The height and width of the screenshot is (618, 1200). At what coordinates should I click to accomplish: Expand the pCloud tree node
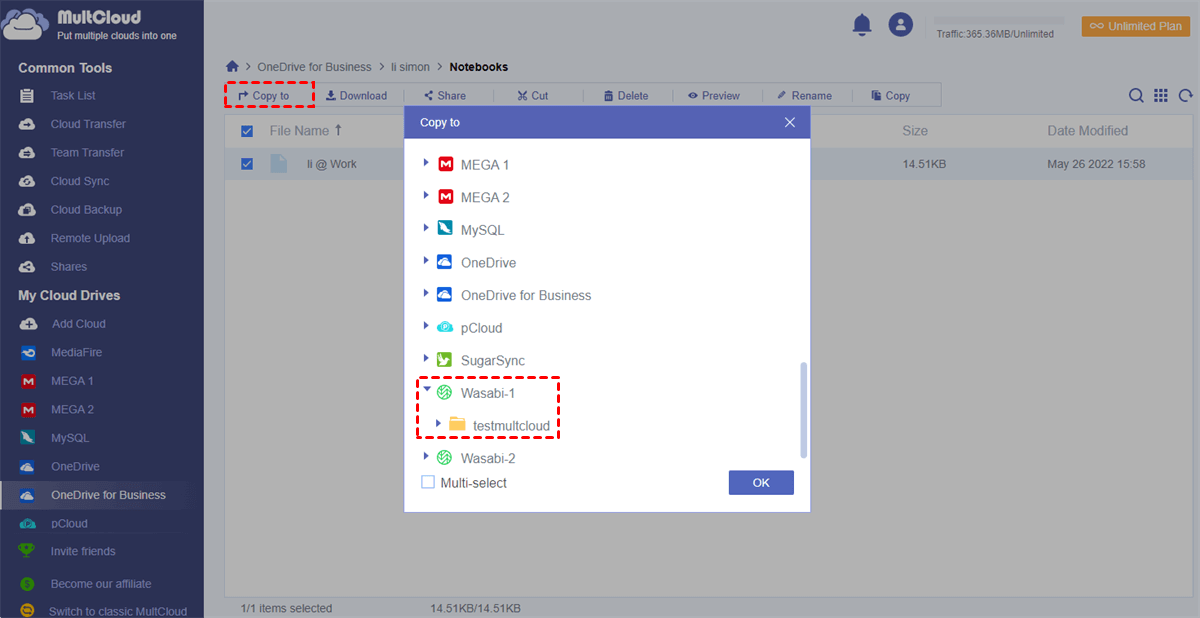427,327
